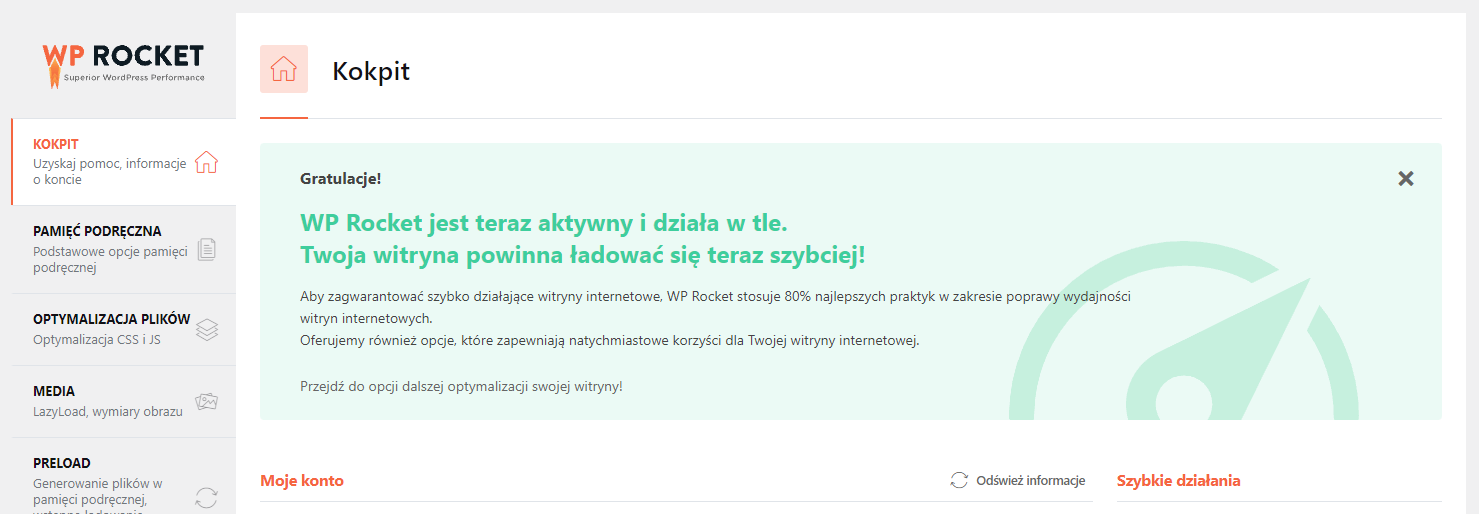Open the PAMIĘĆ PODRĘCZNA menu section
This screenshot has height=514, width=1479.
pyautogui.click(x=97, y=231)
